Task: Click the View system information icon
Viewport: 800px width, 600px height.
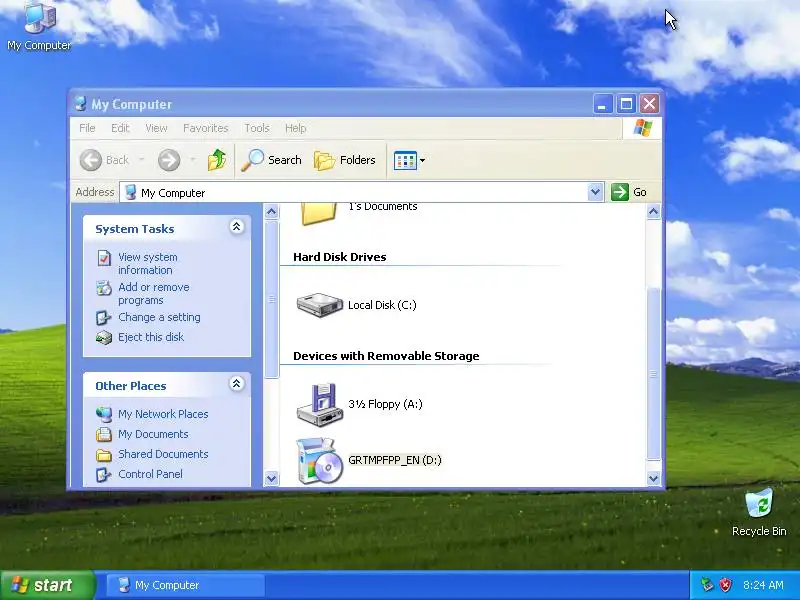Action: click(x=104, y=258)
